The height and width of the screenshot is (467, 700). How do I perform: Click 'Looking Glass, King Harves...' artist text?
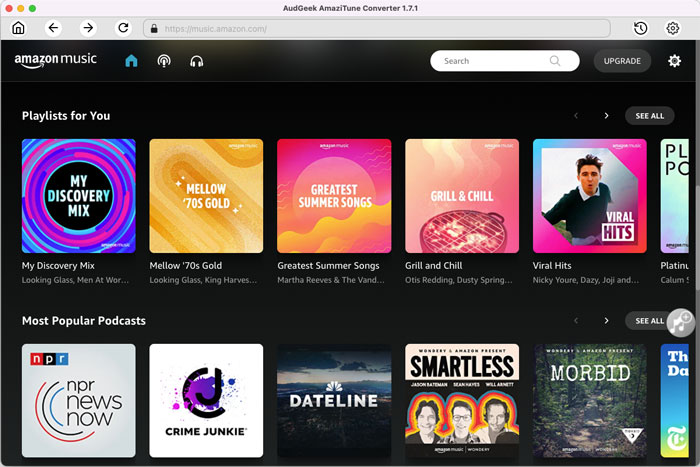(203, 280)
